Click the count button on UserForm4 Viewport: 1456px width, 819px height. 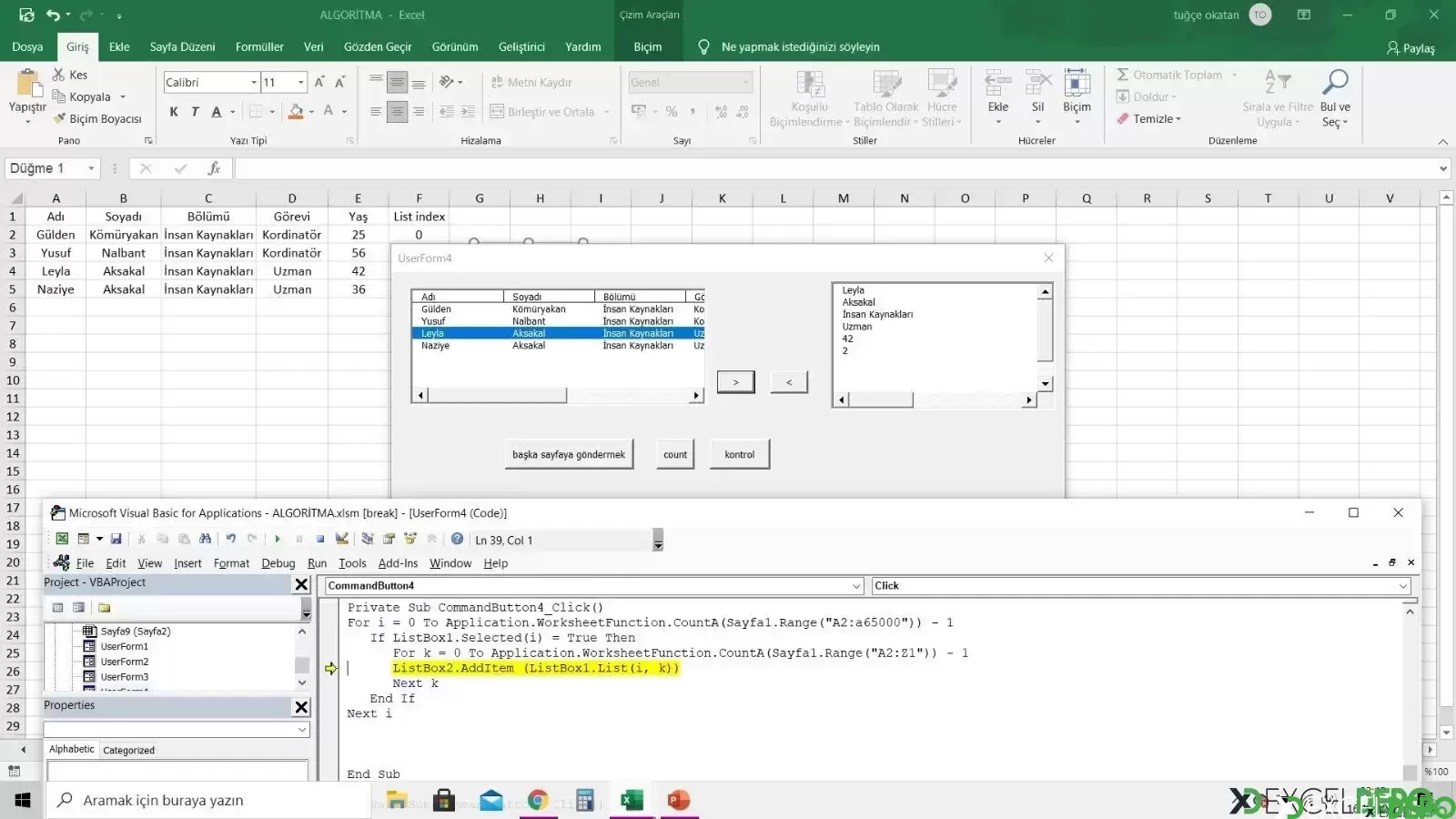[675, 454]
